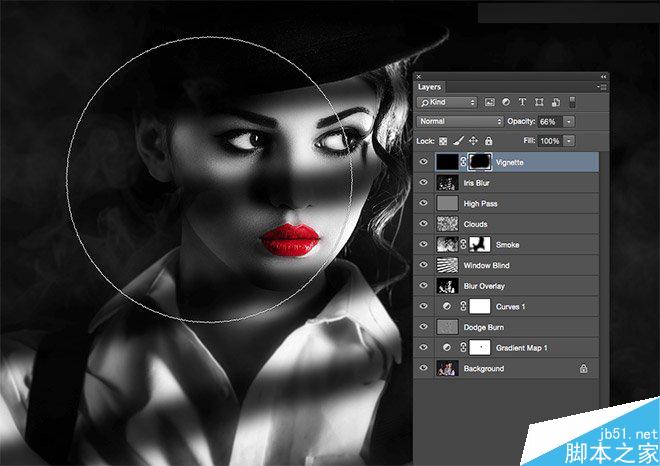Click the lock image pixels brush icon
This screenshot has width=660, height=466.
coord(458,141)
